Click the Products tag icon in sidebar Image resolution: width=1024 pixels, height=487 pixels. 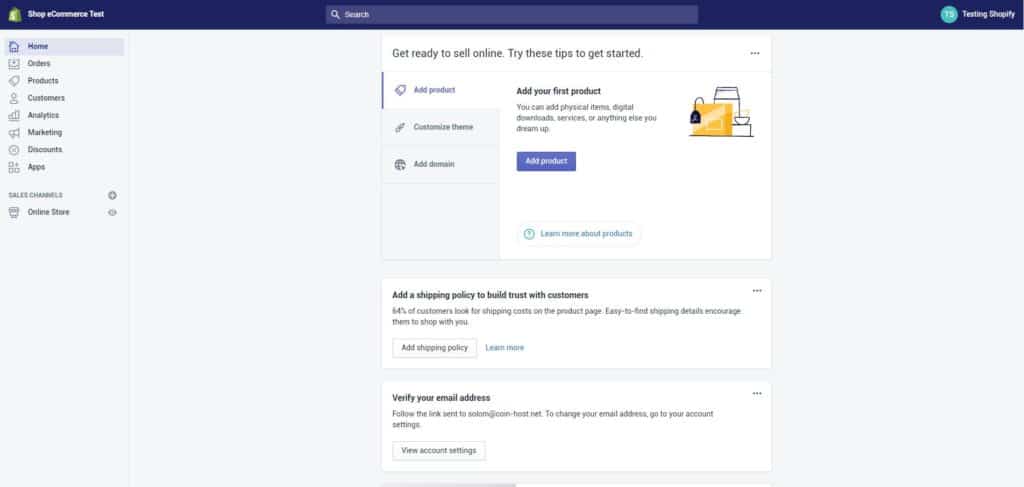coord(14,81)
